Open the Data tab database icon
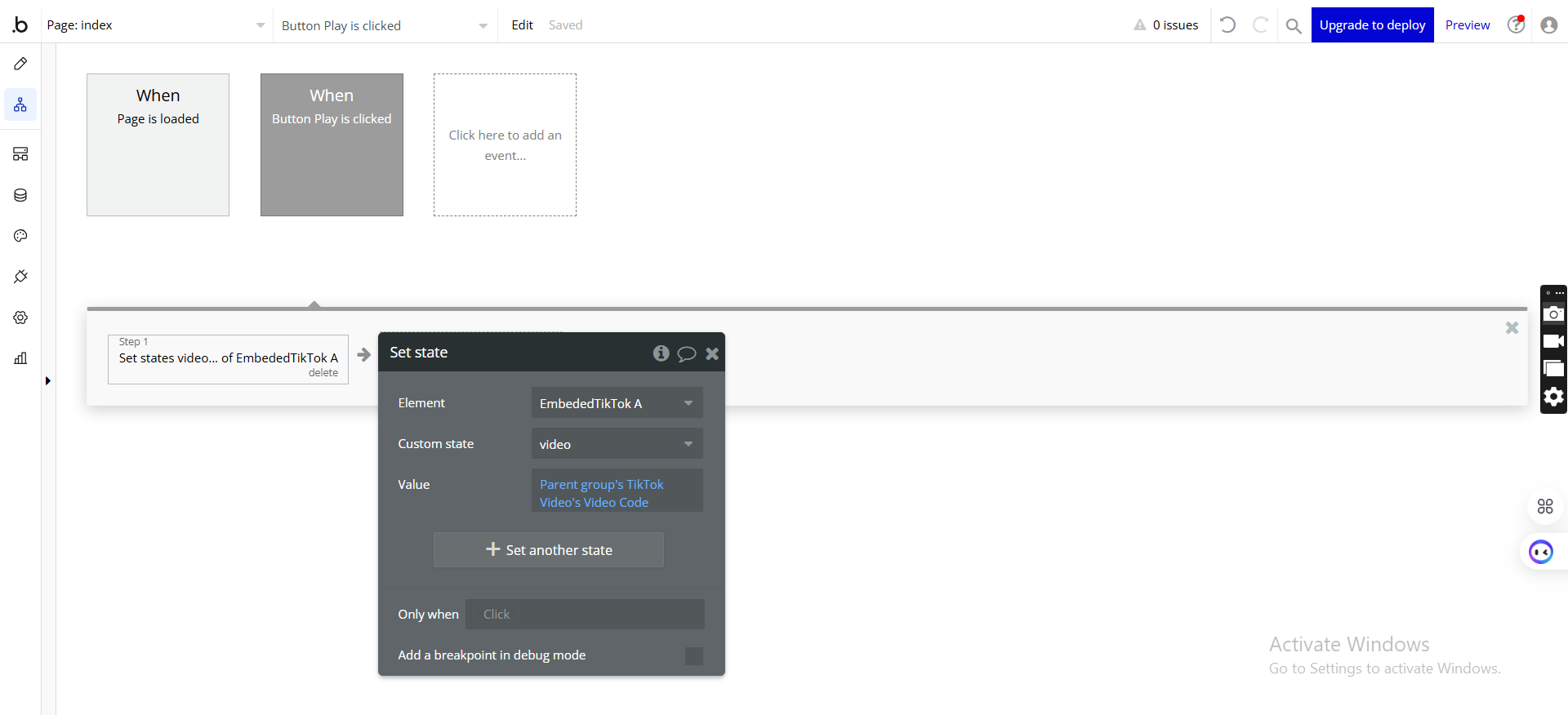This screenshot has width=1568, height=715. [20, 195]
